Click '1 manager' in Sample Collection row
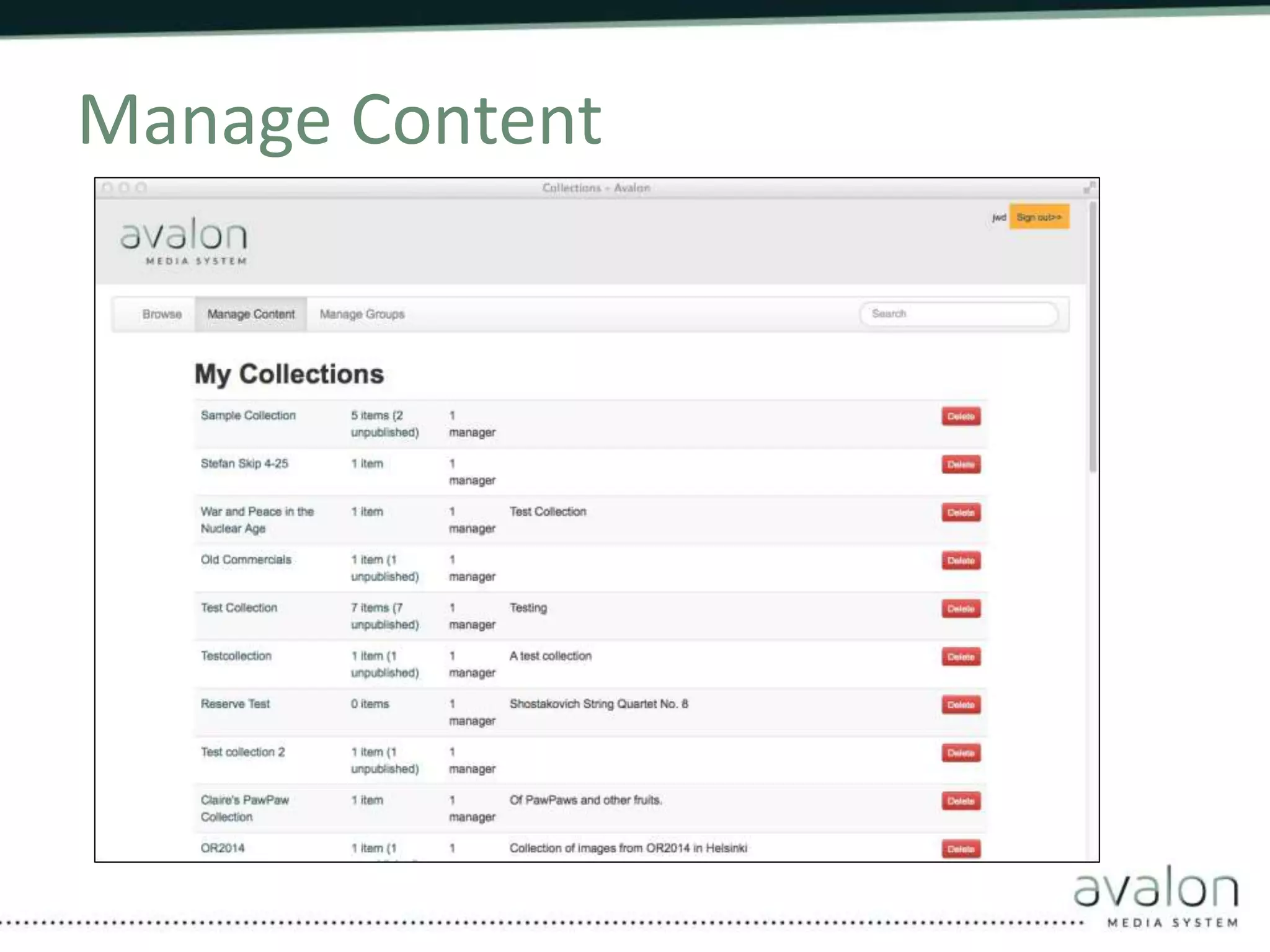 click(x=472, y=424)
